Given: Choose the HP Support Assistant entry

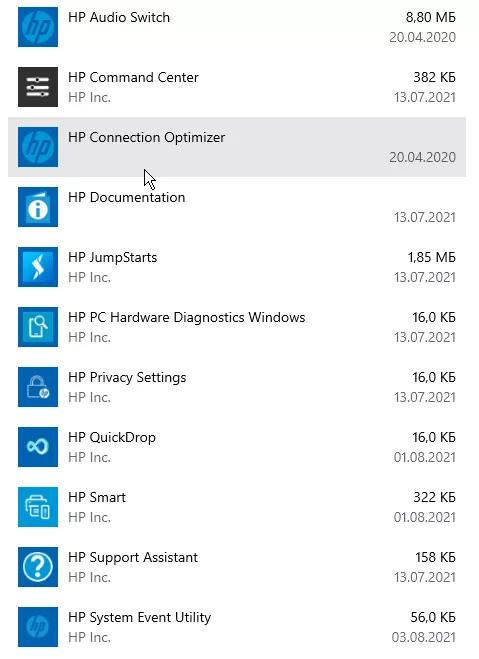Looking at the screenshot, I should pos(237,567).
